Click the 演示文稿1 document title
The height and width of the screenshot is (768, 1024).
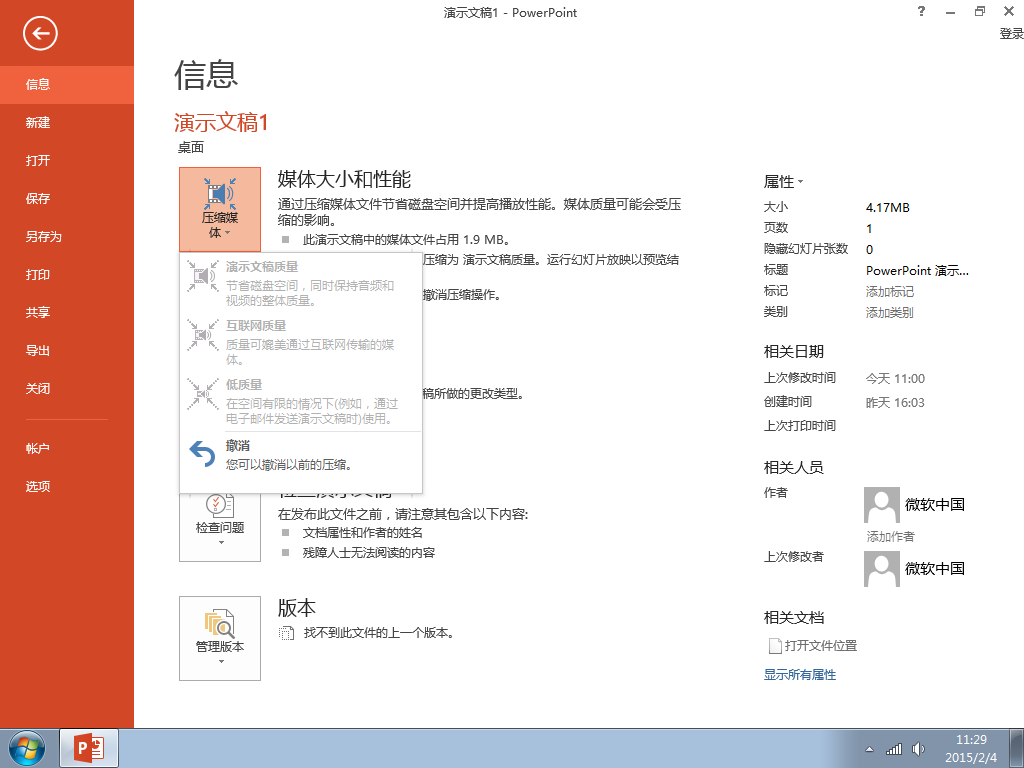pos(221,122)
